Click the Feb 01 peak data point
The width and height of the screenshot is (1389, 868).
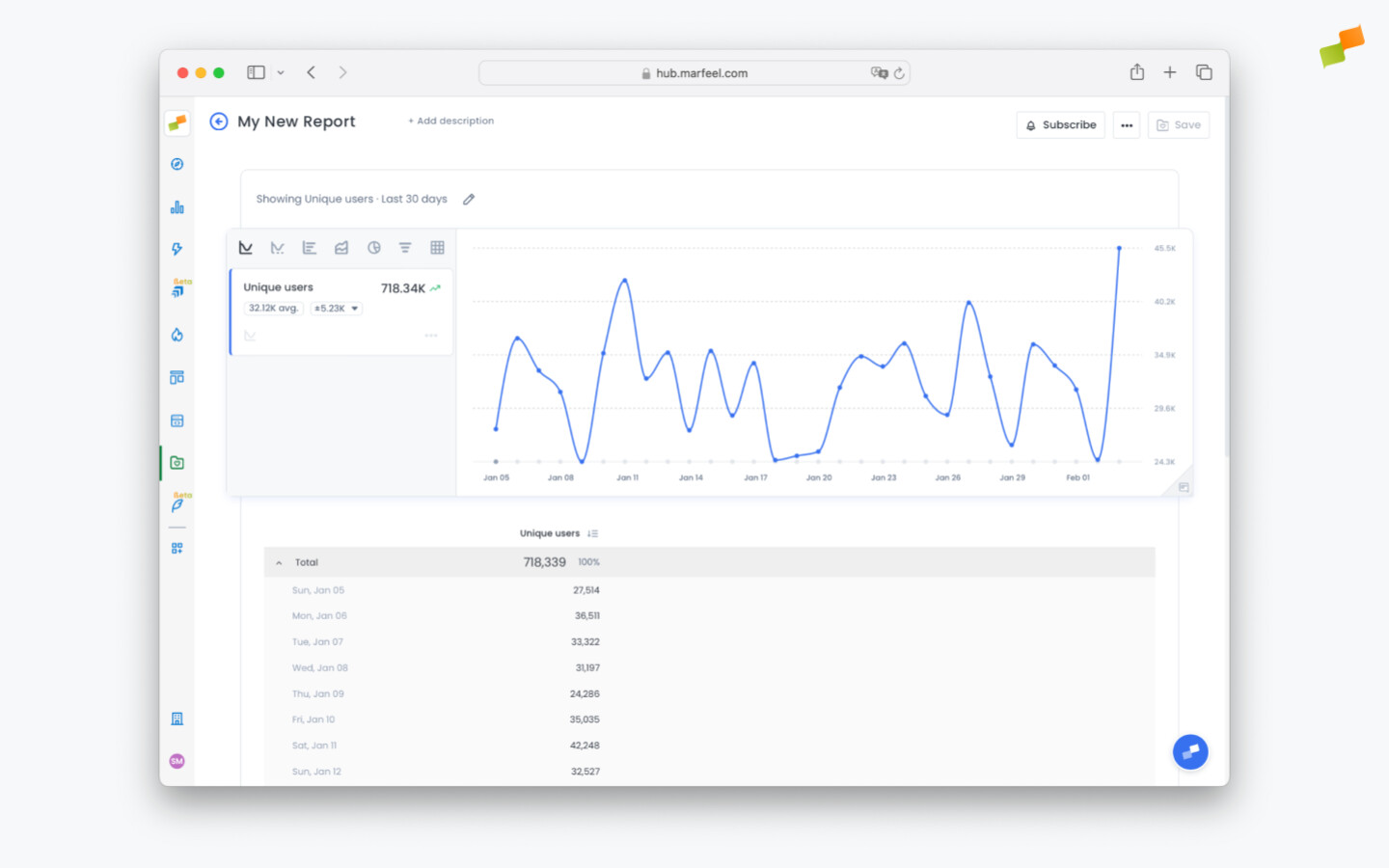pyautogui.click(x=1119, y=248)
